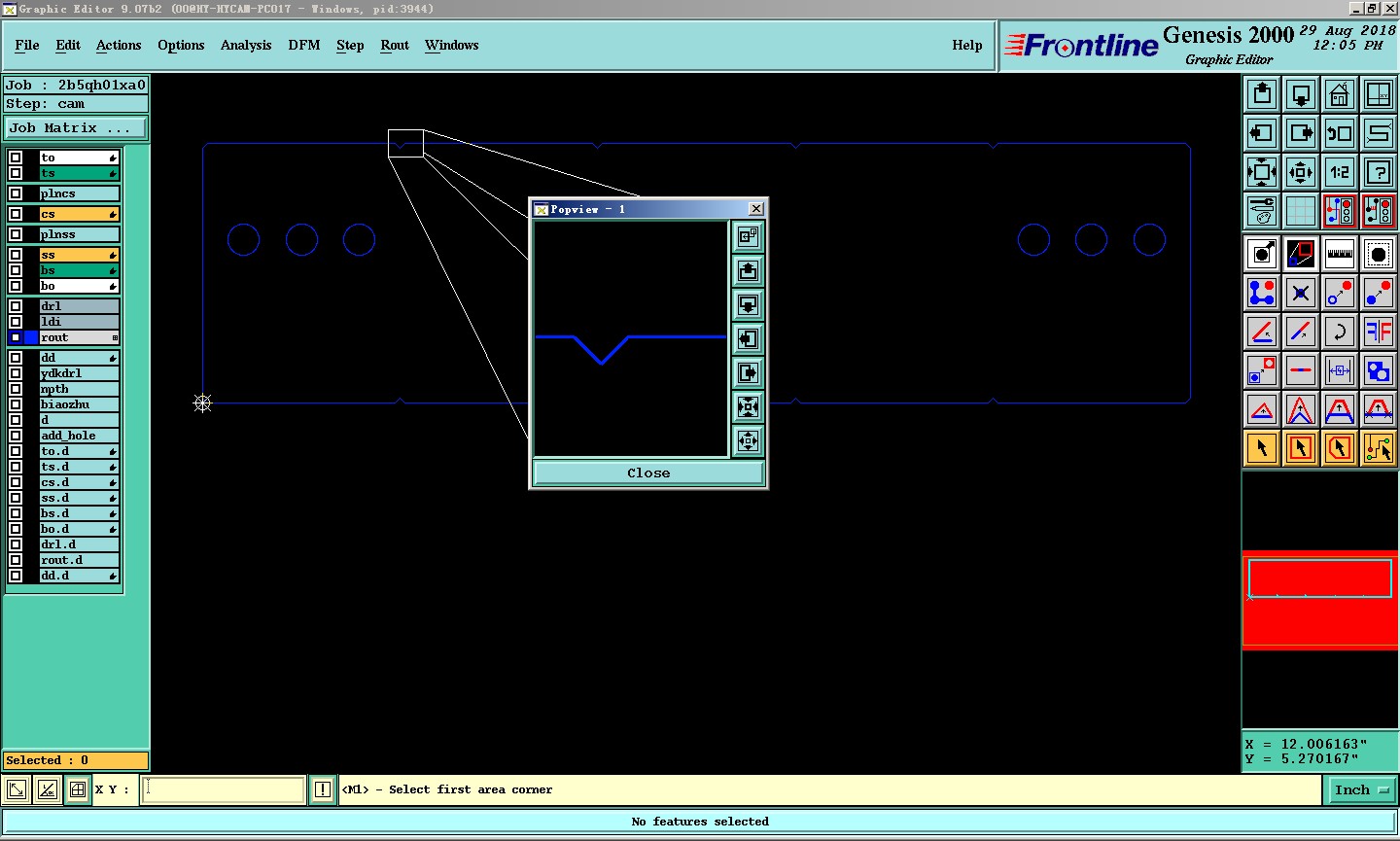Toggle the grid display icon
The image size is (1400, 841).
point(1301,211)
